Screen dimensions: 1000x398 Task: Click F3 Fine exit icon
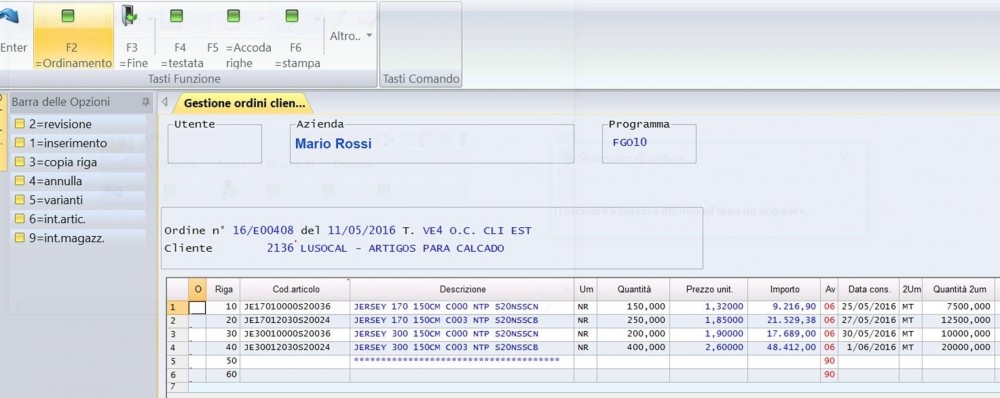[x=129, y=15]
